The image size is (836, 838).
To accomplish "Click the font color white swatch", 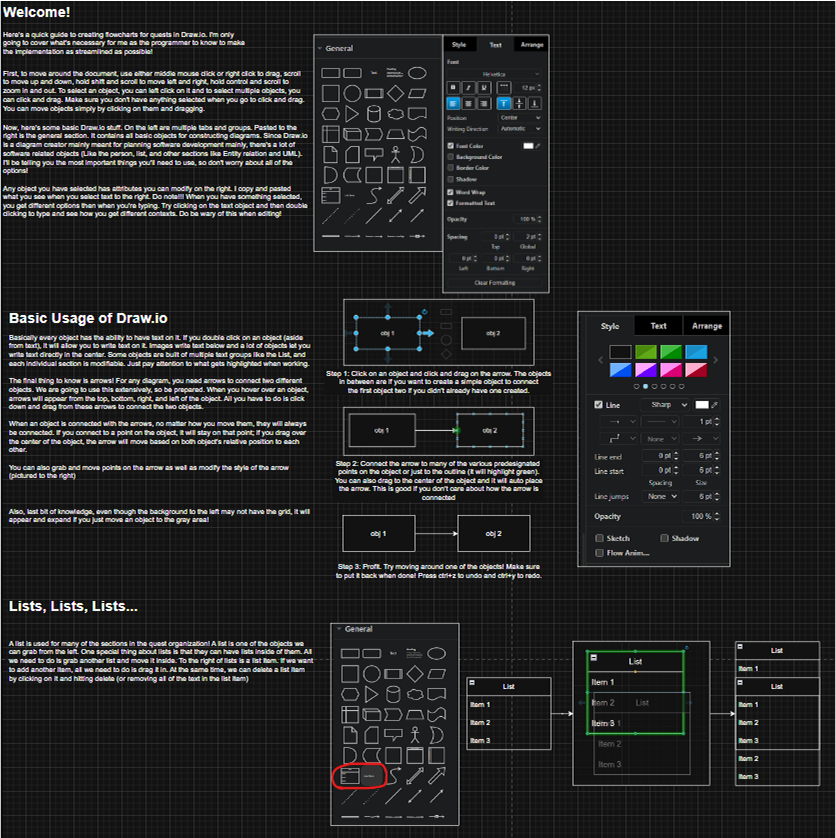I will 528,146.
